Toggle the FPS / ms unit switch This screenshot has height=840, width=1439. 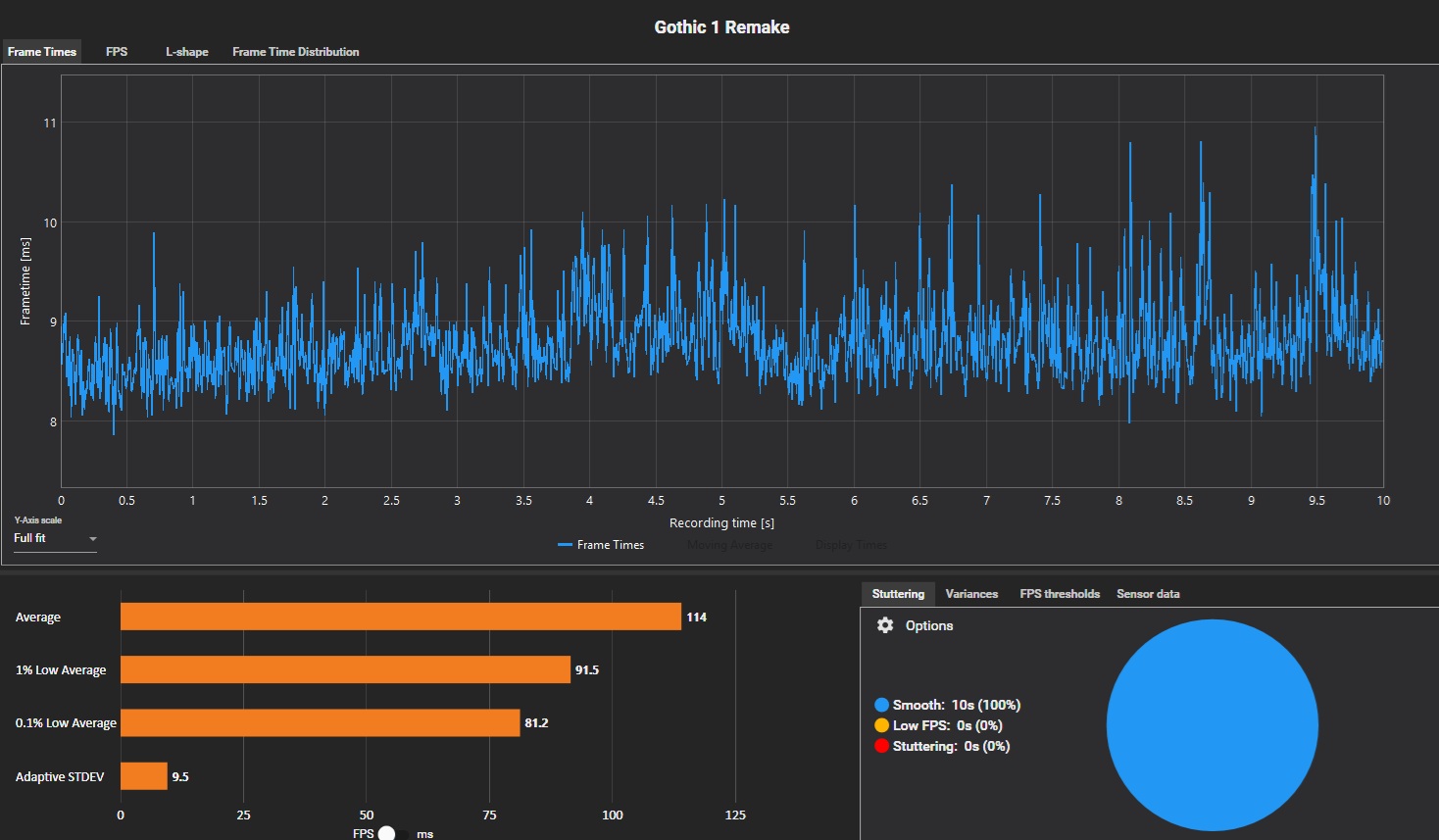coord(392,833)
